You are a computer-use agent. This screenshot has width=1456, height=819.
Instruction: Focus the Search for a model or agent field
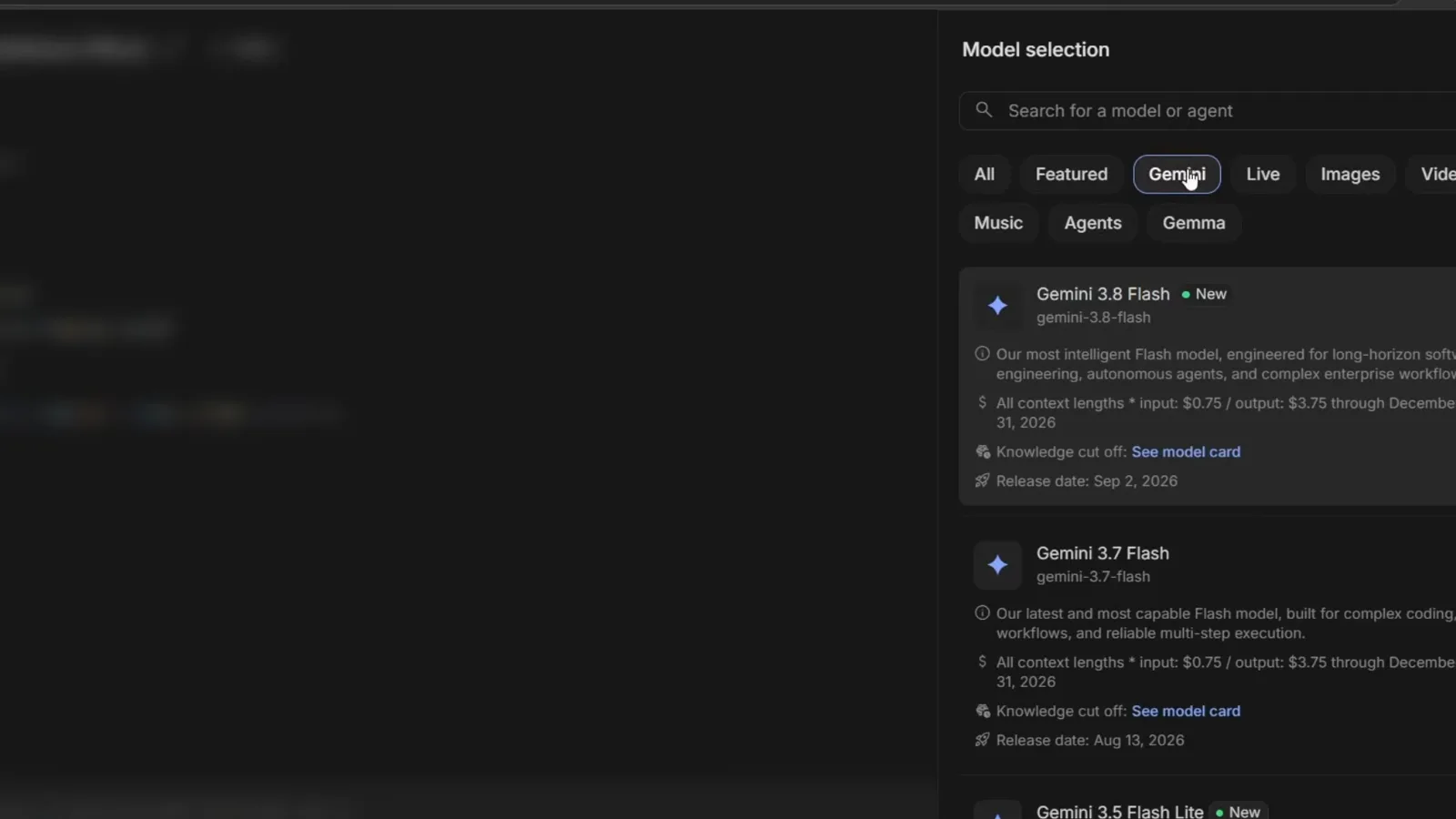click(1208, 111)
